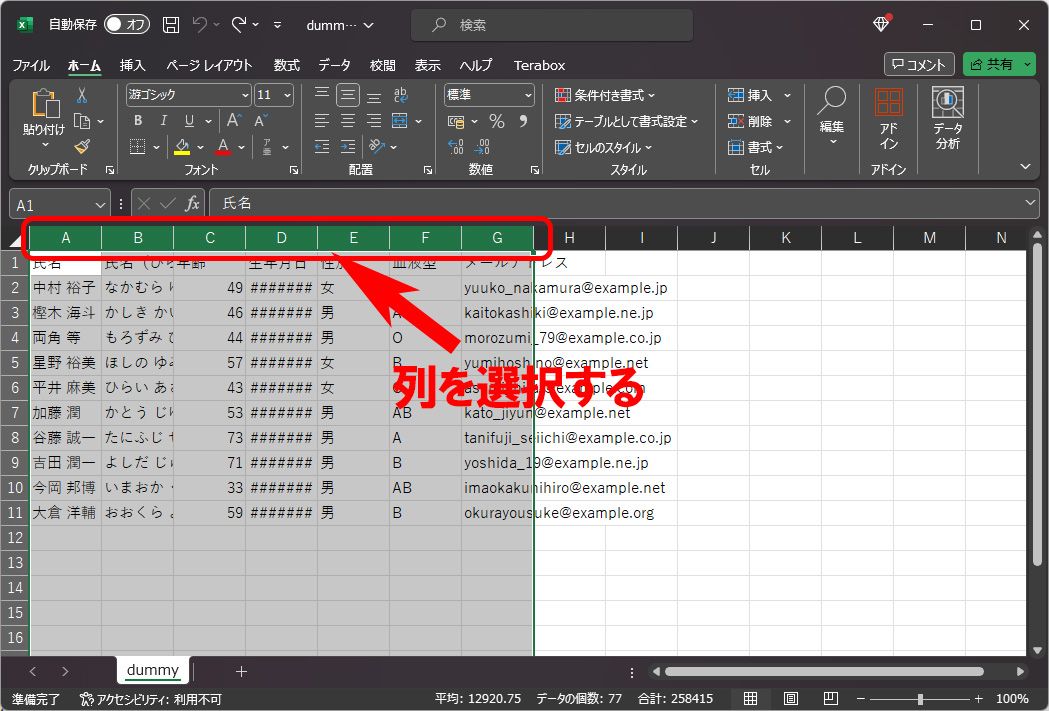
Task: Click the search box 検索
Action: tap(552, 25)
